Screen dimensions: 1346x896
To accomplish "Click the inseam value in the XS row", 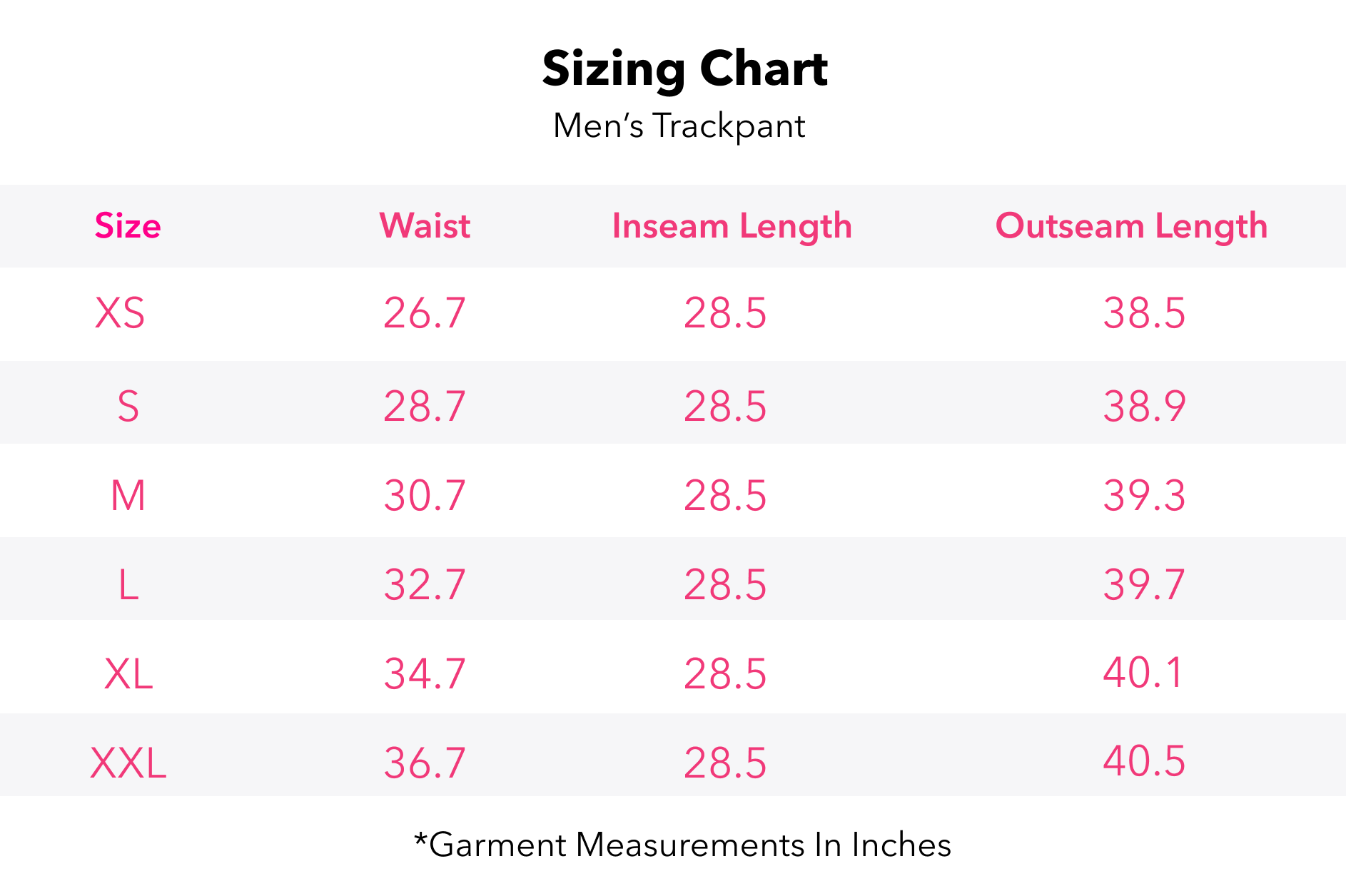I will point(725,313).
